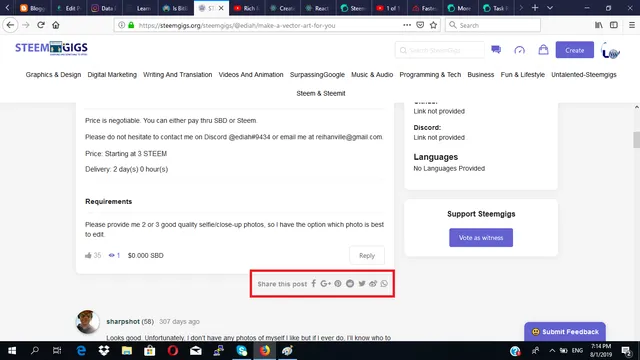640x360 pixels.
Task: Open Programming & Tech category
Action: click(x=430, y=74)
